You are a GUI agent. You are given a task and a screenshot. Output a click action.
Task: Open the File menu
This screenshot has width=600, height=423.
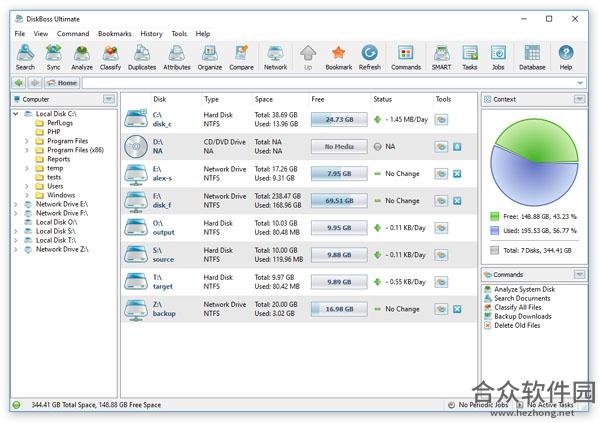tap(20, 34)
